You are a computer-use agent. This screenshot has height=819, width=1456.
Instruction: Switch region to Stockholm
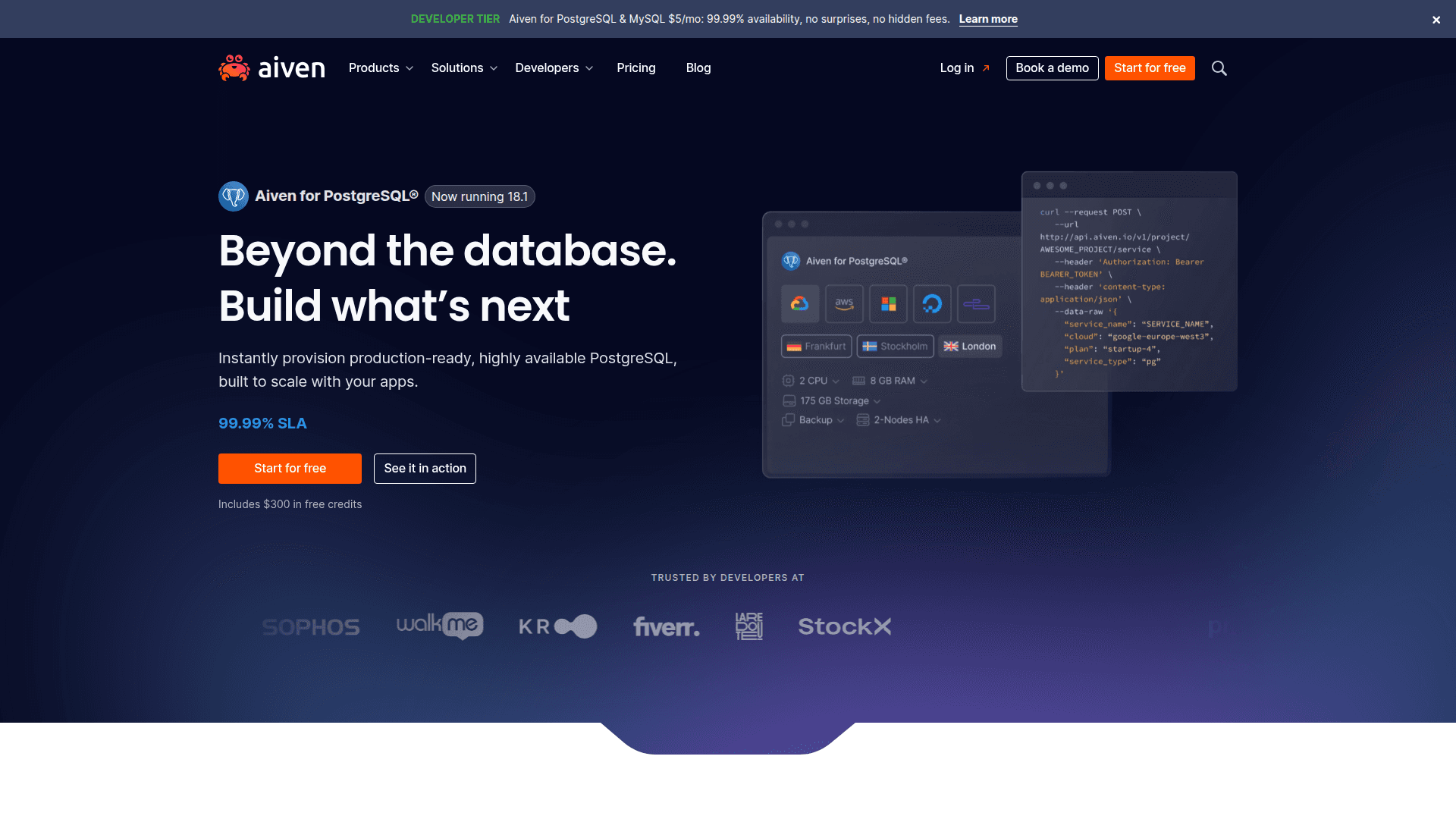click(895, 346)
